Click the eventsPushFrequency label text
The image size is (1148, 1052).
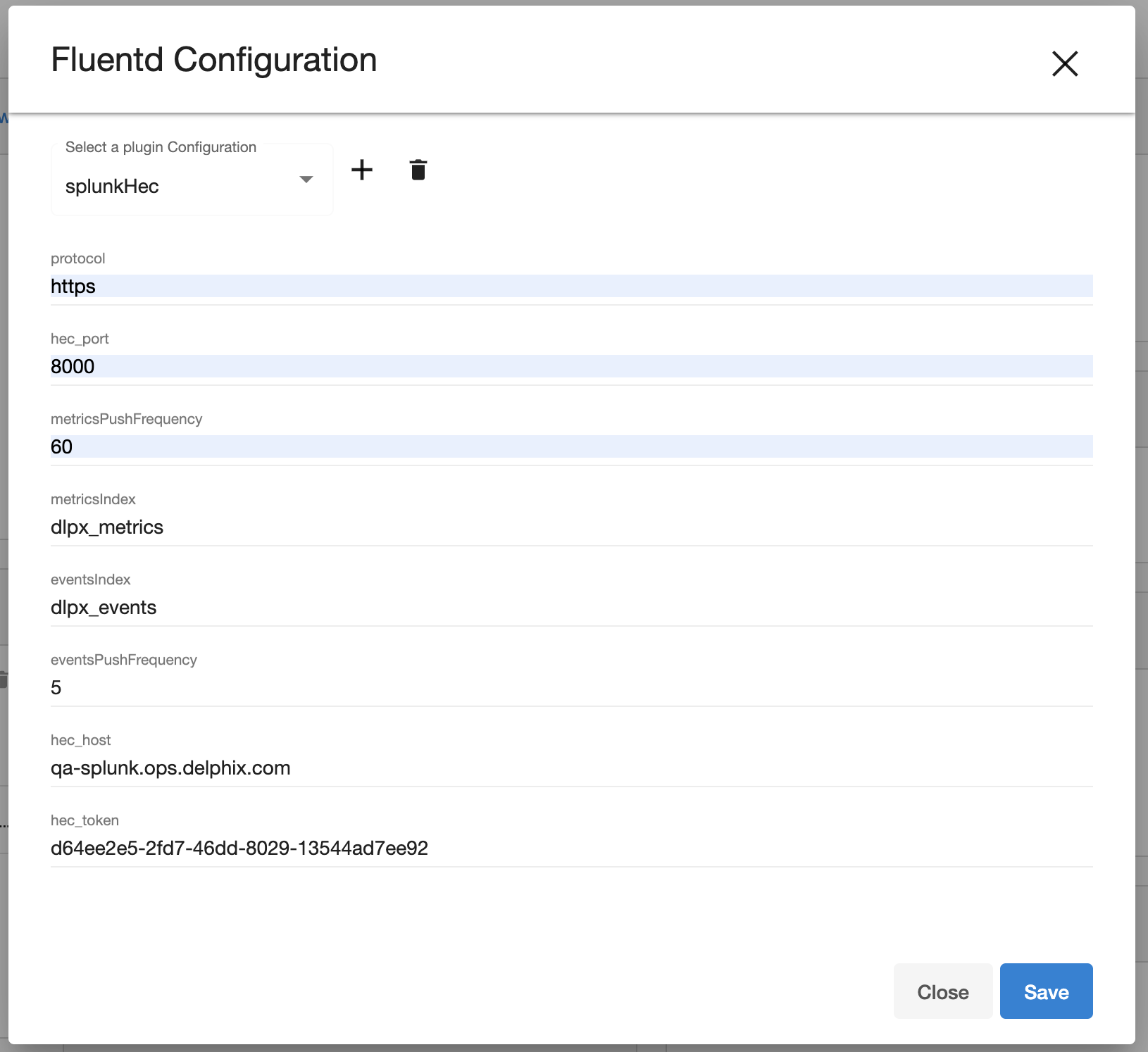click(x=123, y=660)
